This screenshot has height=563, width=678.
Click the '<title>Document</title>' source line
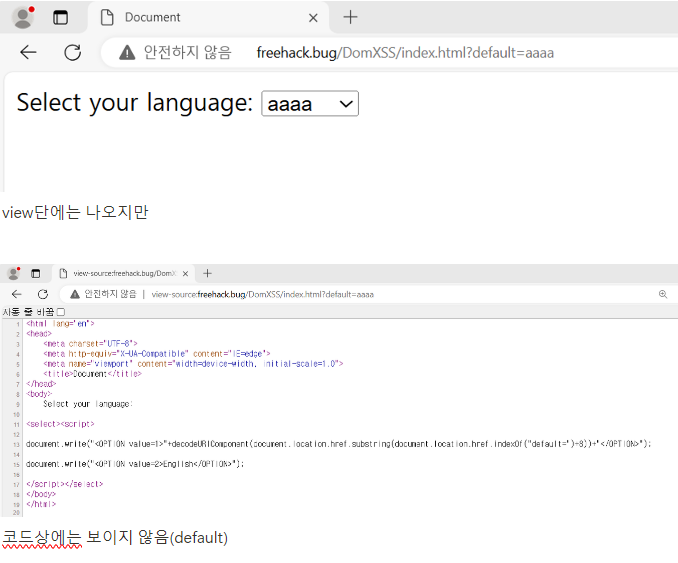(92, 374)
